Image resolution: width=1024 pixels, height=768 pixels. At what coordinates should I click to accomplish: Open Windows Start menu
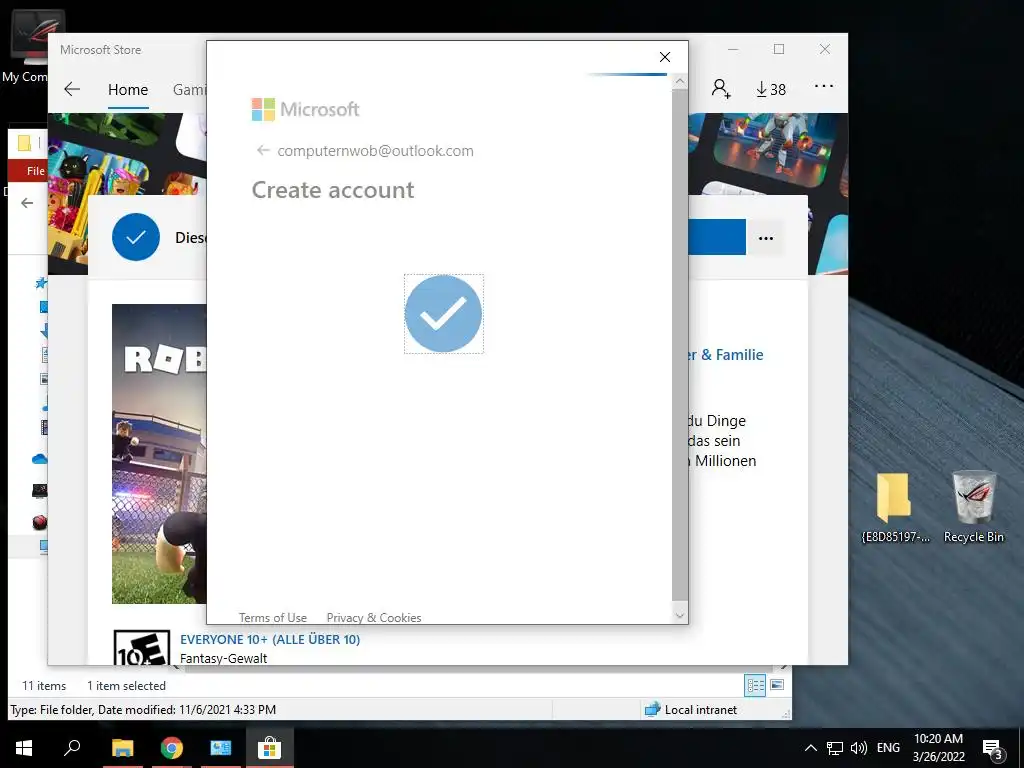24,748
